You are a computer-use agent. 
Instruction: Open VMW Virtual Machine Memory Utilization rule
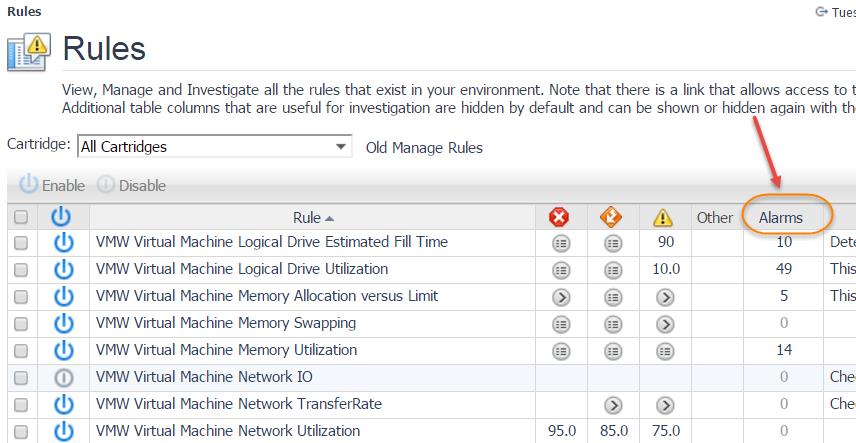tap(226, 350)
